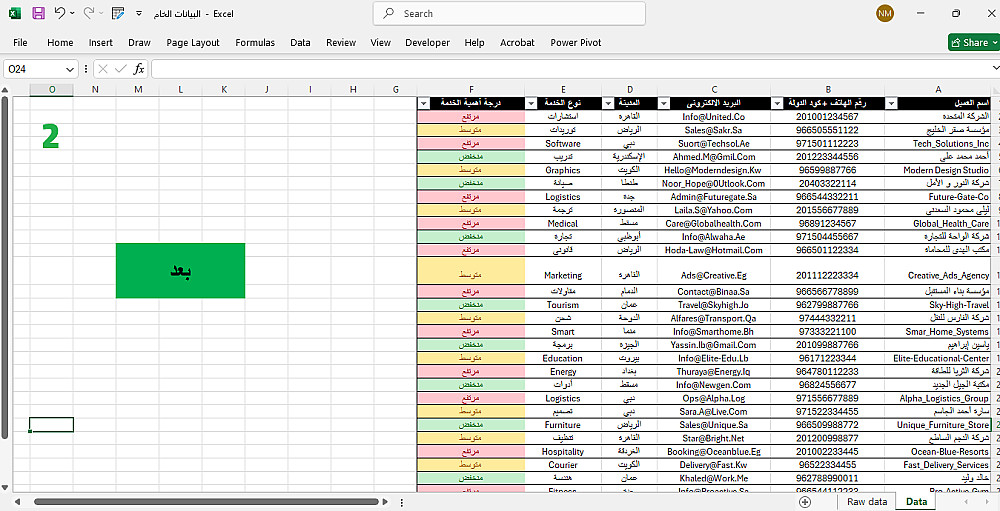1000x511 pixels.
Task: Click the New sheet plus icon
Action: tap(805, 502)
